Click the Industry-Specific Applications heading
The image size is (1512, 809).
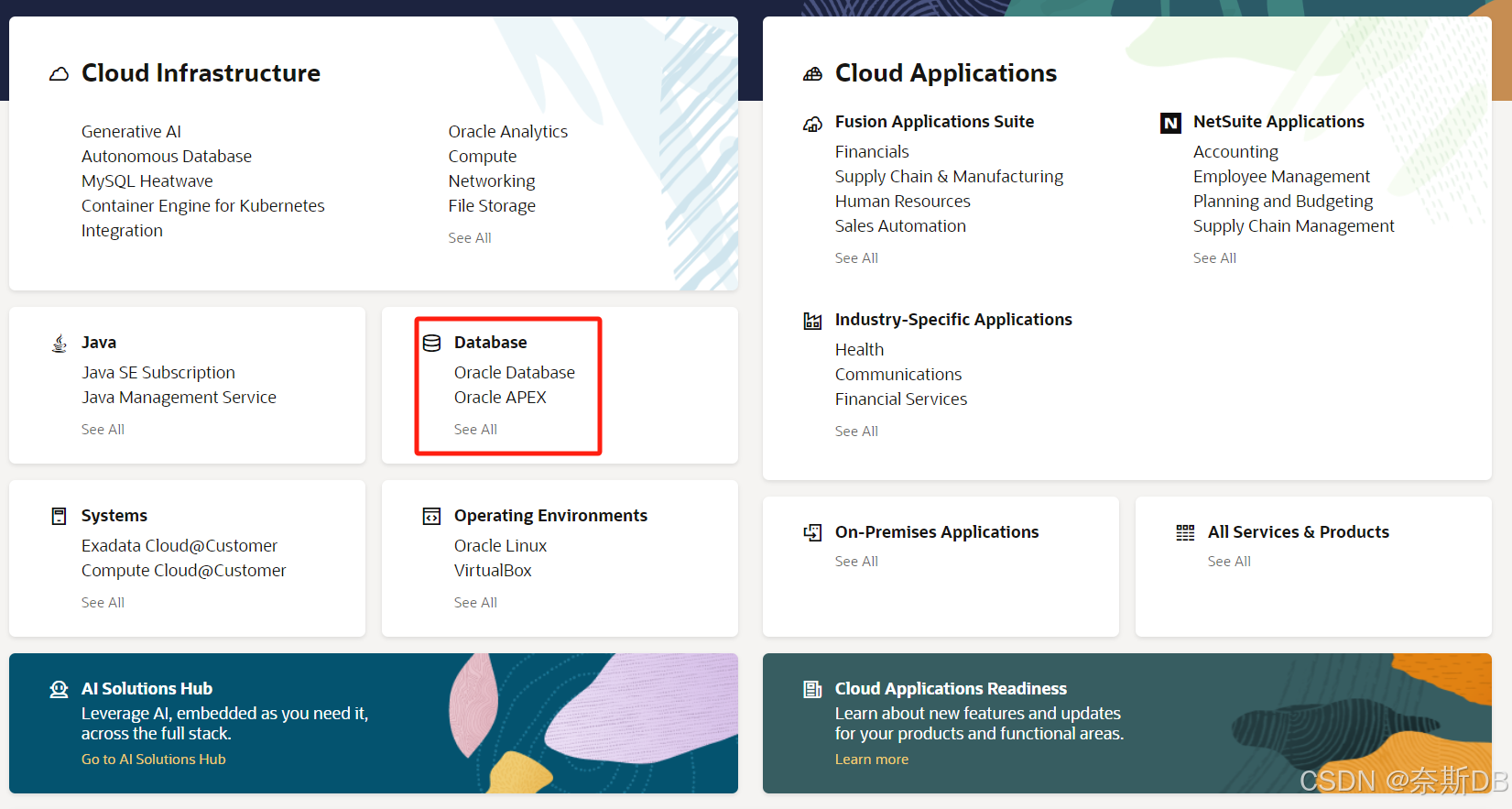pyautogui.click(x=953, y=320)
